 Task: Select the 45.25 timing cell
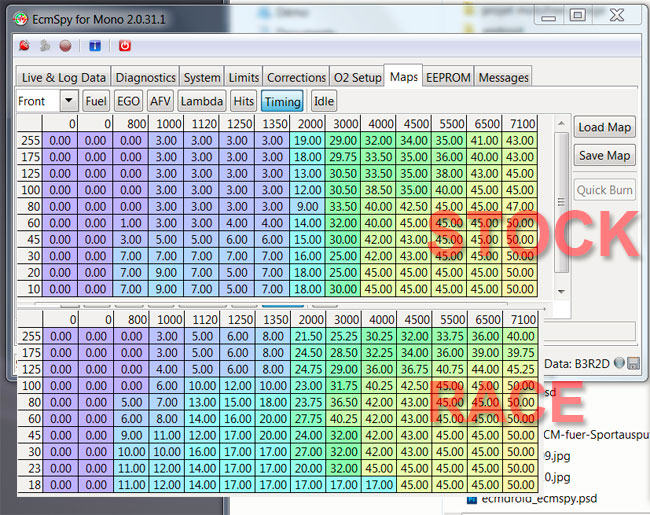521,369
